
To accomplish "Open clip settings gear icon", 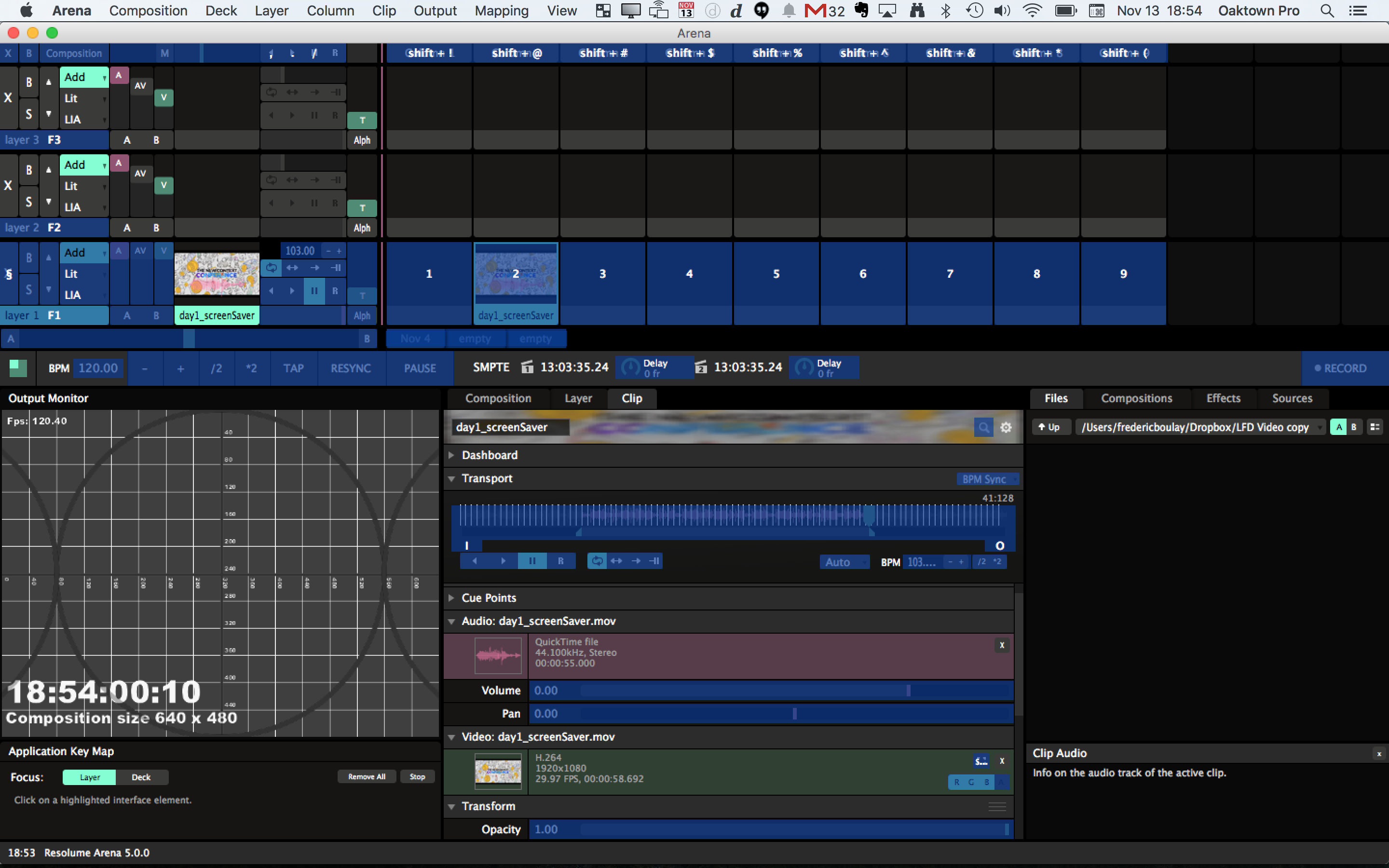I will pos(1006,427).
